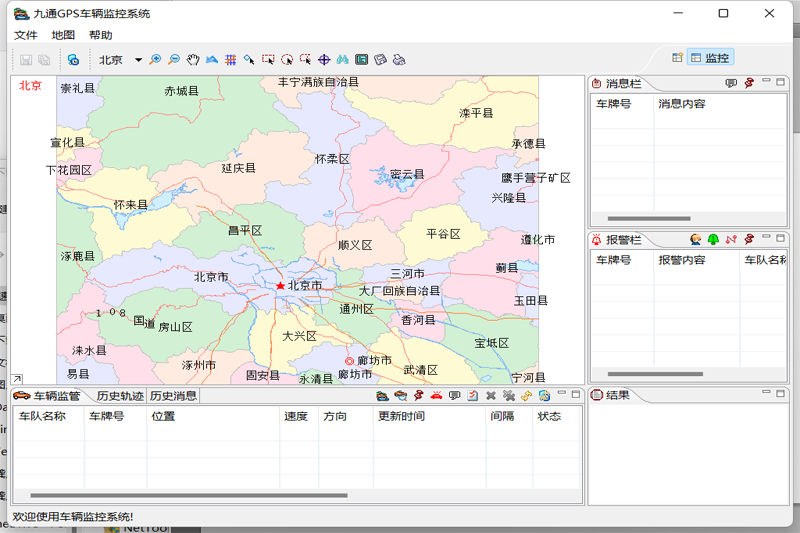Open the 帮助 menu

[x=101, y=35]
